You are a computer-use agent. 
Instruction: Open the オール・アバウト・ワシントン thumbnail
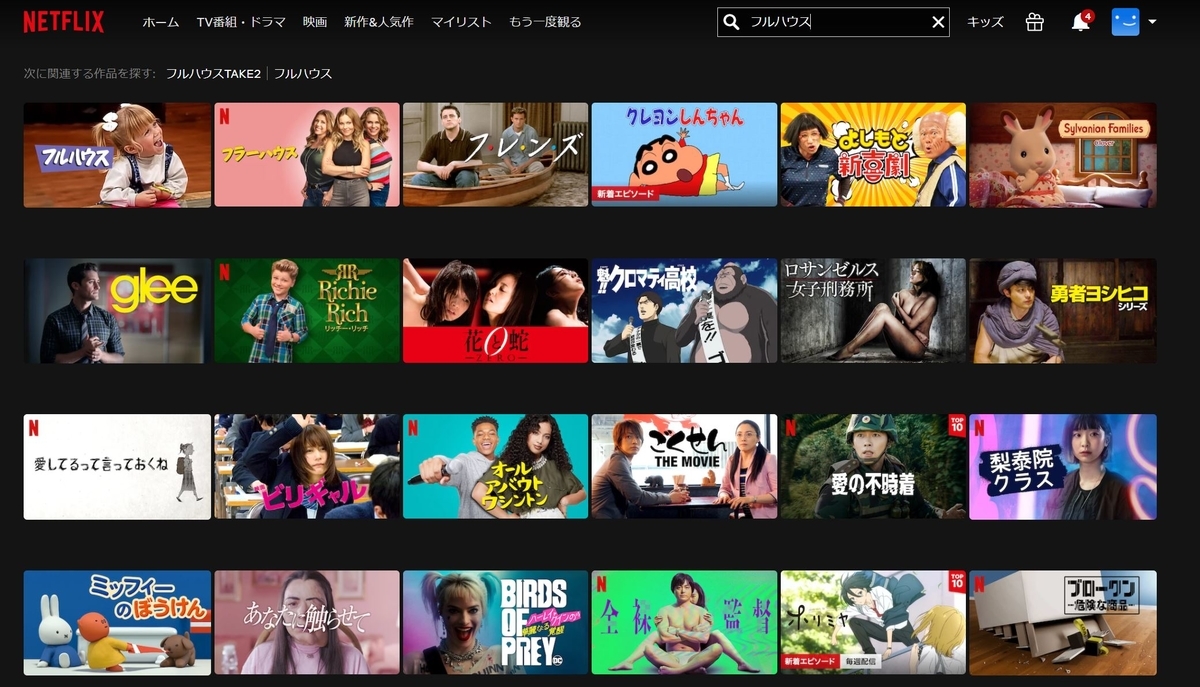495,467
